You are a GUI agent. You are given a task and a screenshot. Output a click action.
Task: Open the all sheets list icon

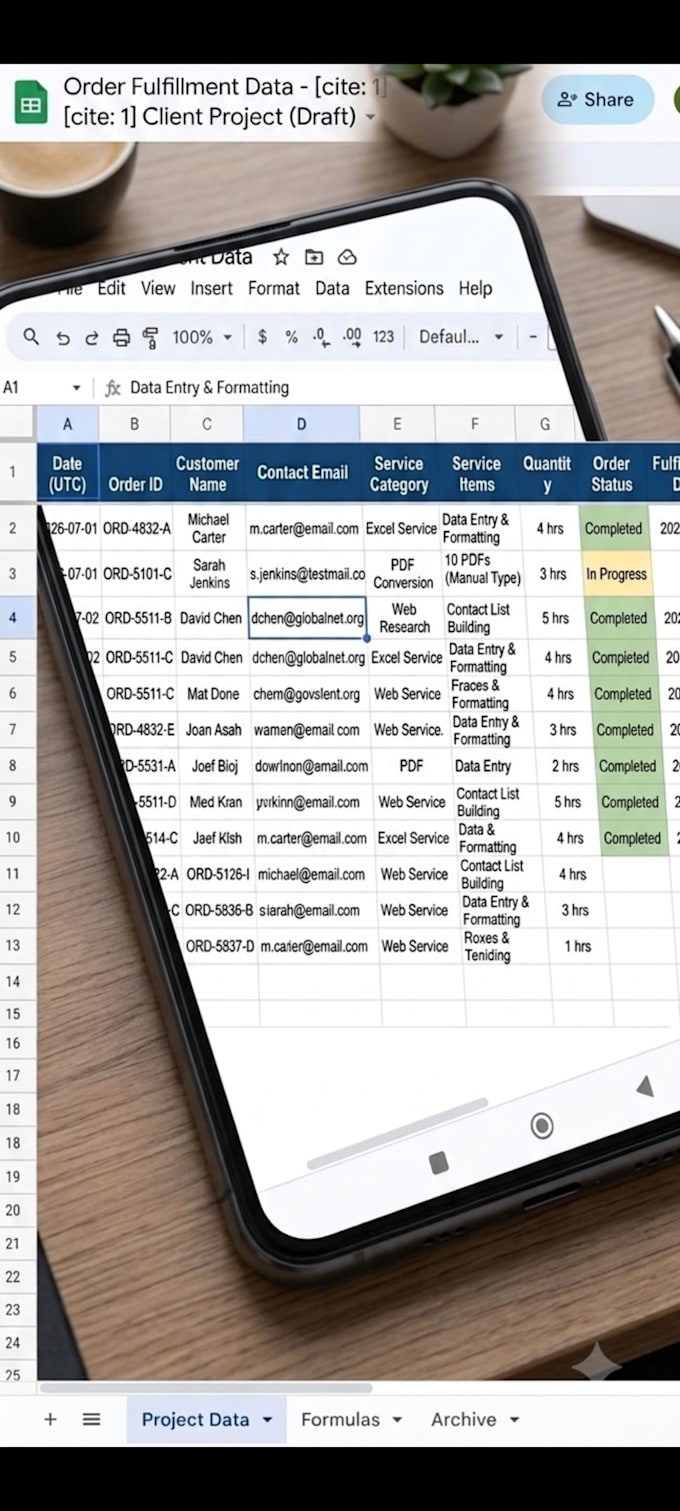(91, 1419)
